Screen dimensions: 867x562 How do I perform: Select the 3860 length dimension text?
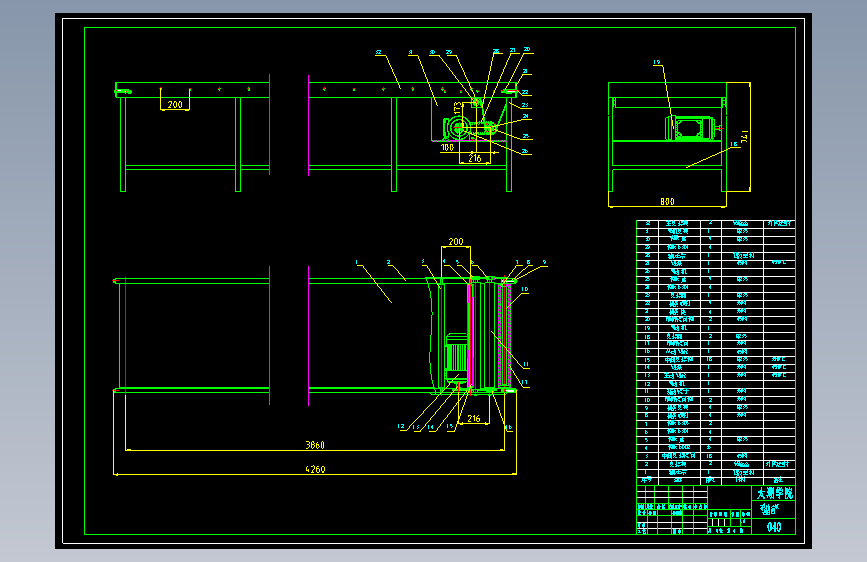[315, 445]
